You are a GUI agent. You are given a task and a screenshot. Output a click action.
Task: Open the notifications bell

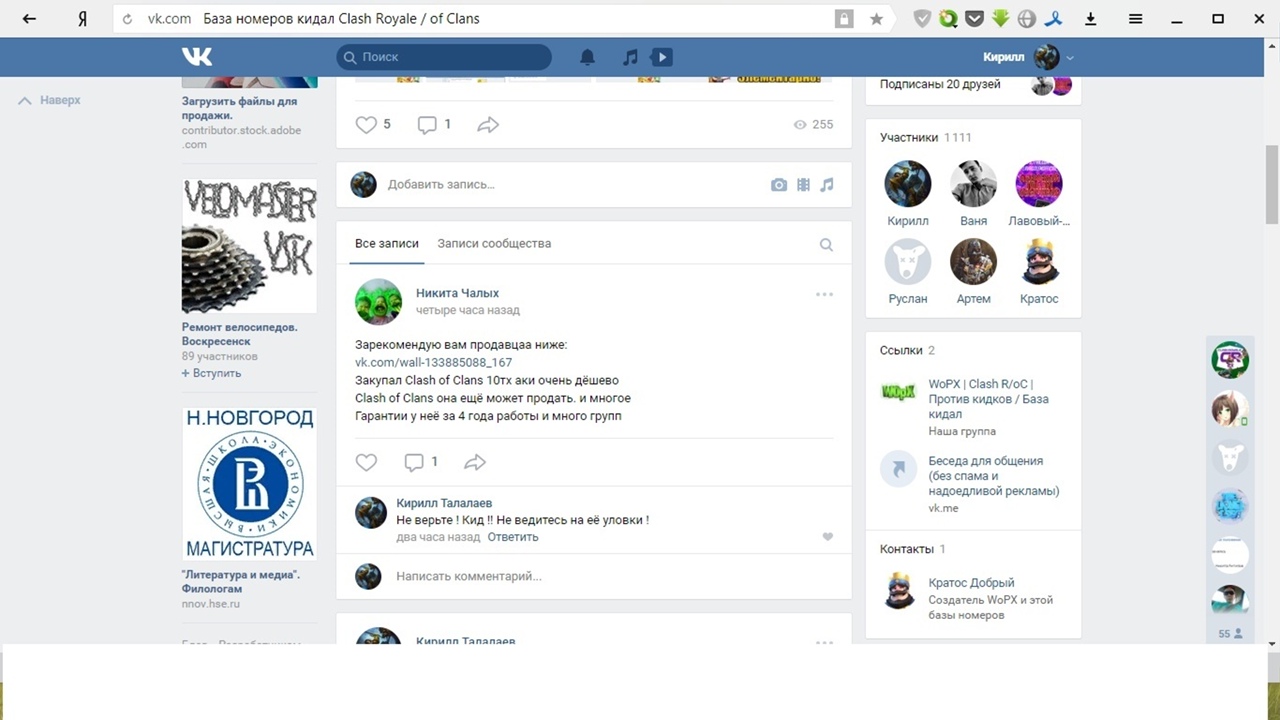click(588, 57)
